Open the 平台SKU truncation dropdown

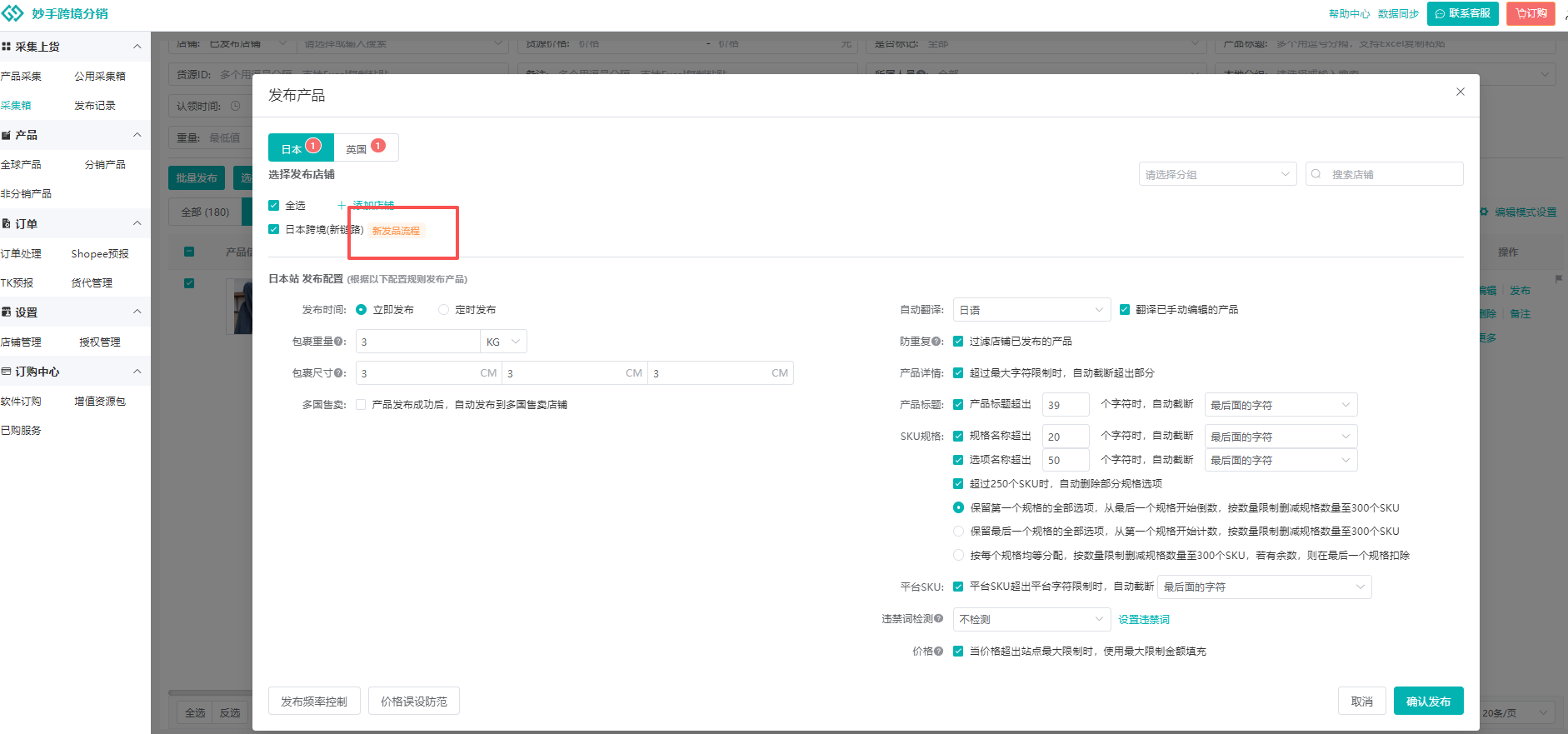click(1264, 587)
